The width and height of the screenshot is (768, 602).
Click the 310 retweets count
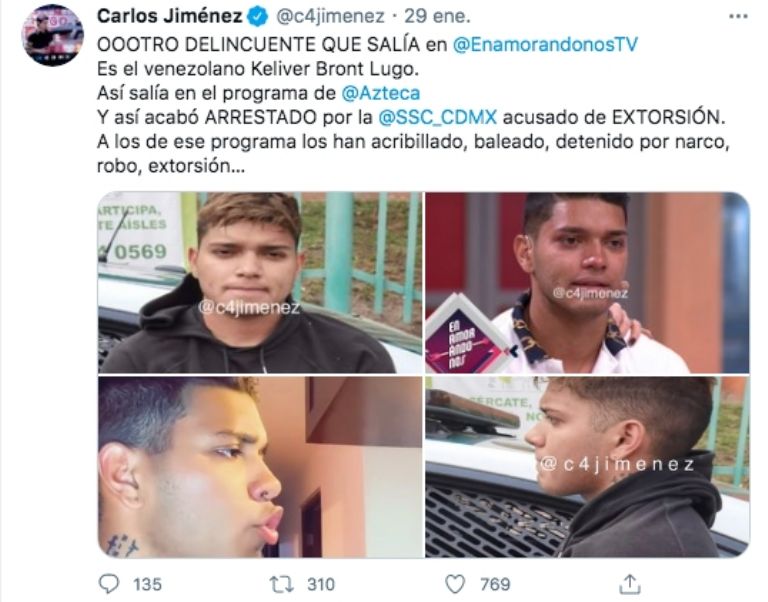click(321, 584)
